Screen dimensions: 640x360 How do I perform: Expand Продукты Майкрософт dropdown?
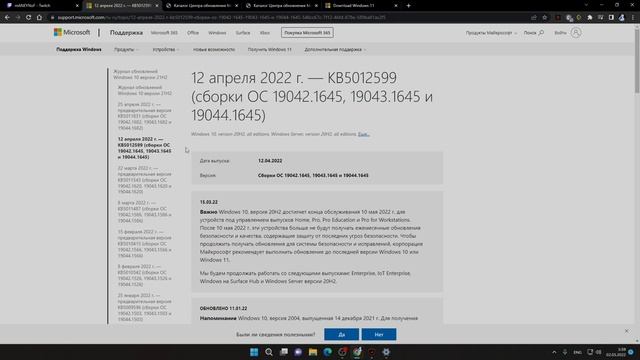(491, 33)
